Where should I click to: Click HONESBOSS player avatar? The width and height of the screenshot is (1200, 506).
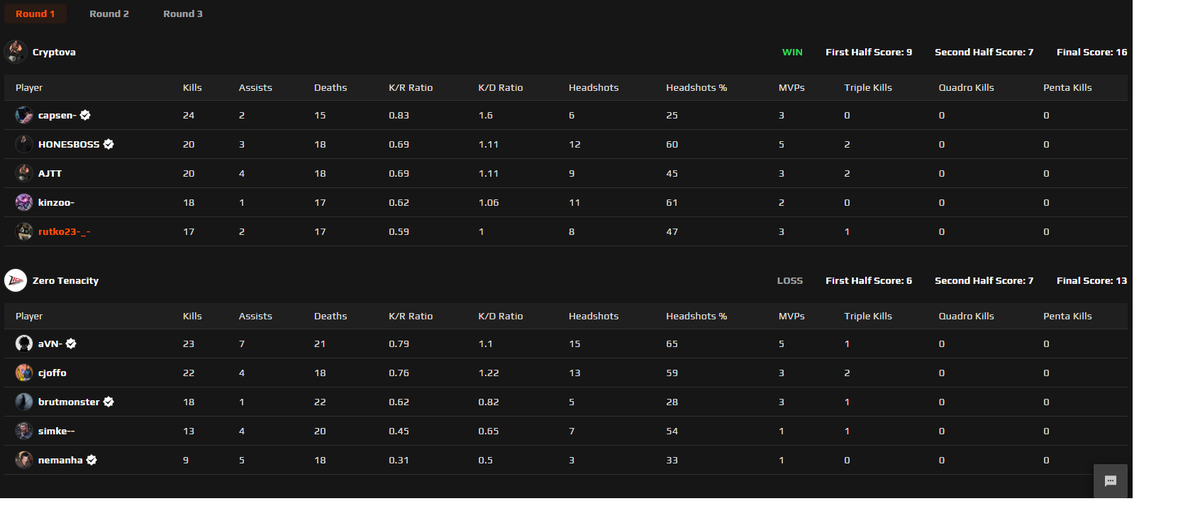coord(24,145)
